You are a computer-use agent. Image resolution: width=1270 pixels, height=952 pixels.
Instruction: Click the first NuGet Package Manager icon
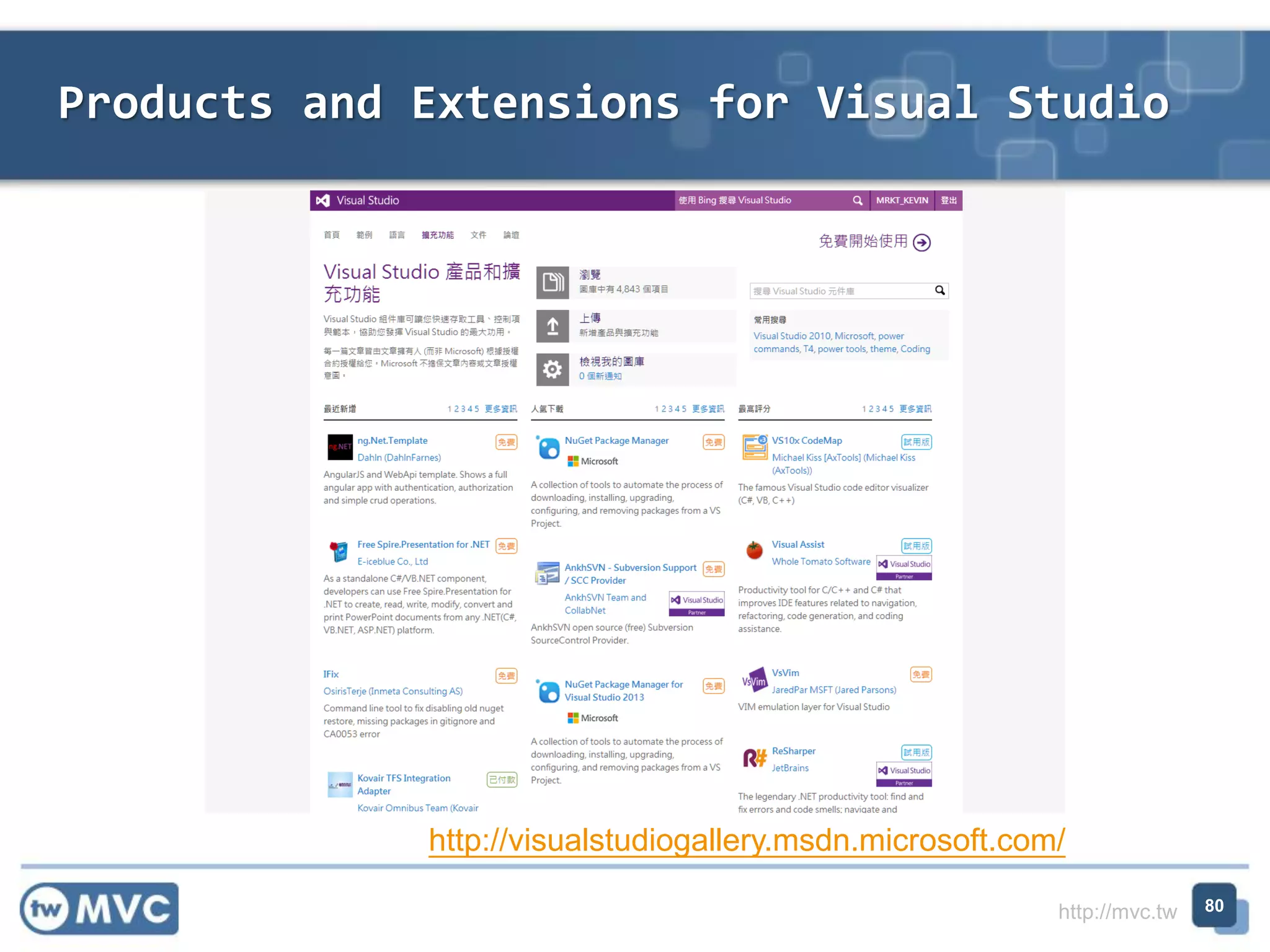point(548,447)
